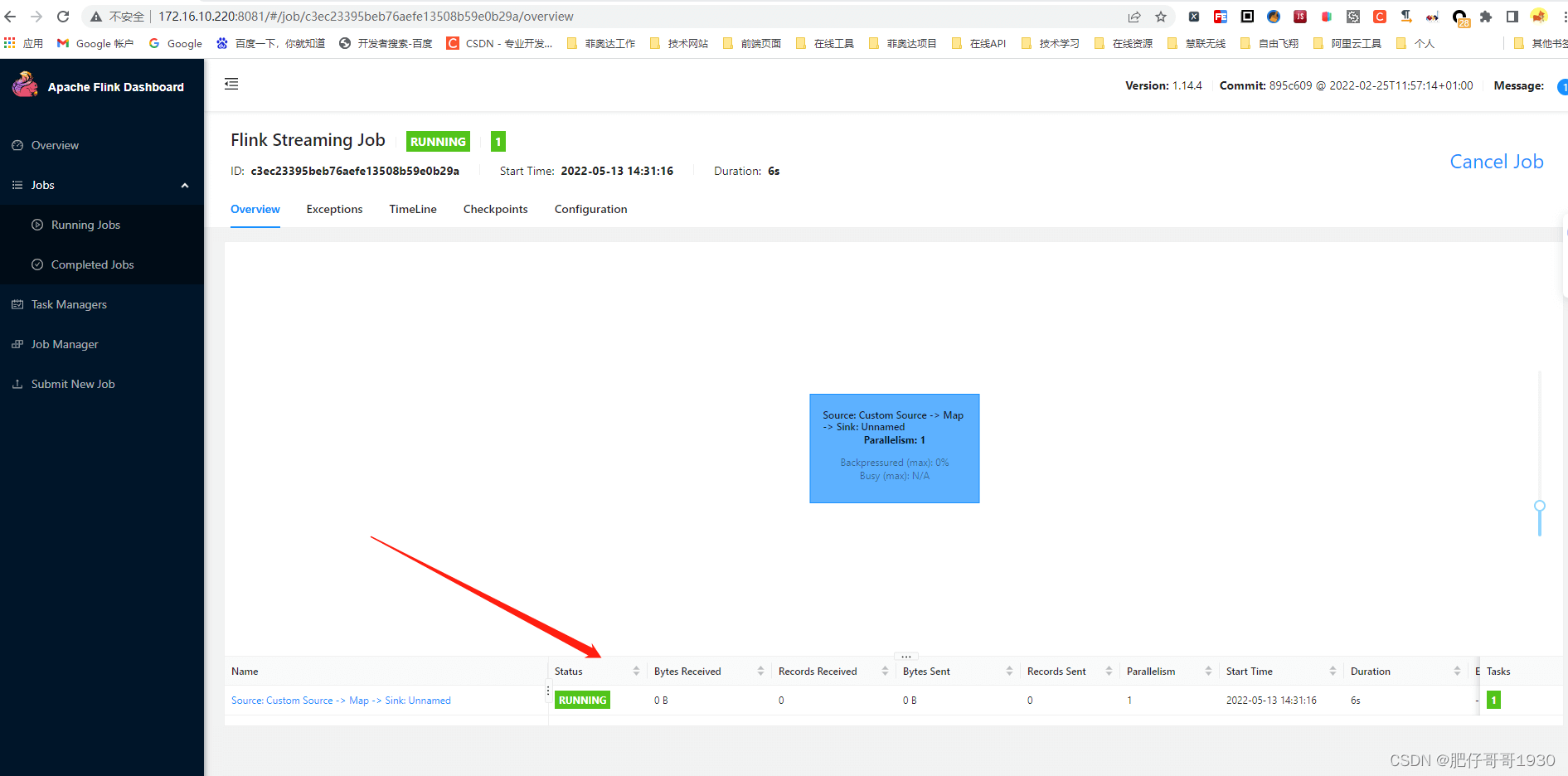Viewport: 1568px width, 776px height.
Task: Open the 百度一下 bookmark
Action: click(270, 43)
